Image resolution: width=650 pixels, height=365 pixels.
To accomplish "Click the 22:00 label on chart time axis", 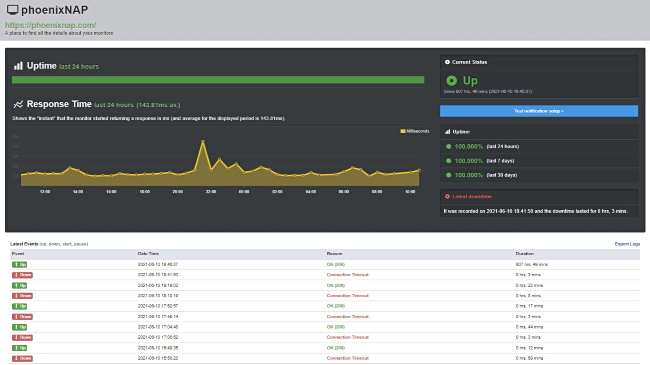I will (x=211, y=192).
